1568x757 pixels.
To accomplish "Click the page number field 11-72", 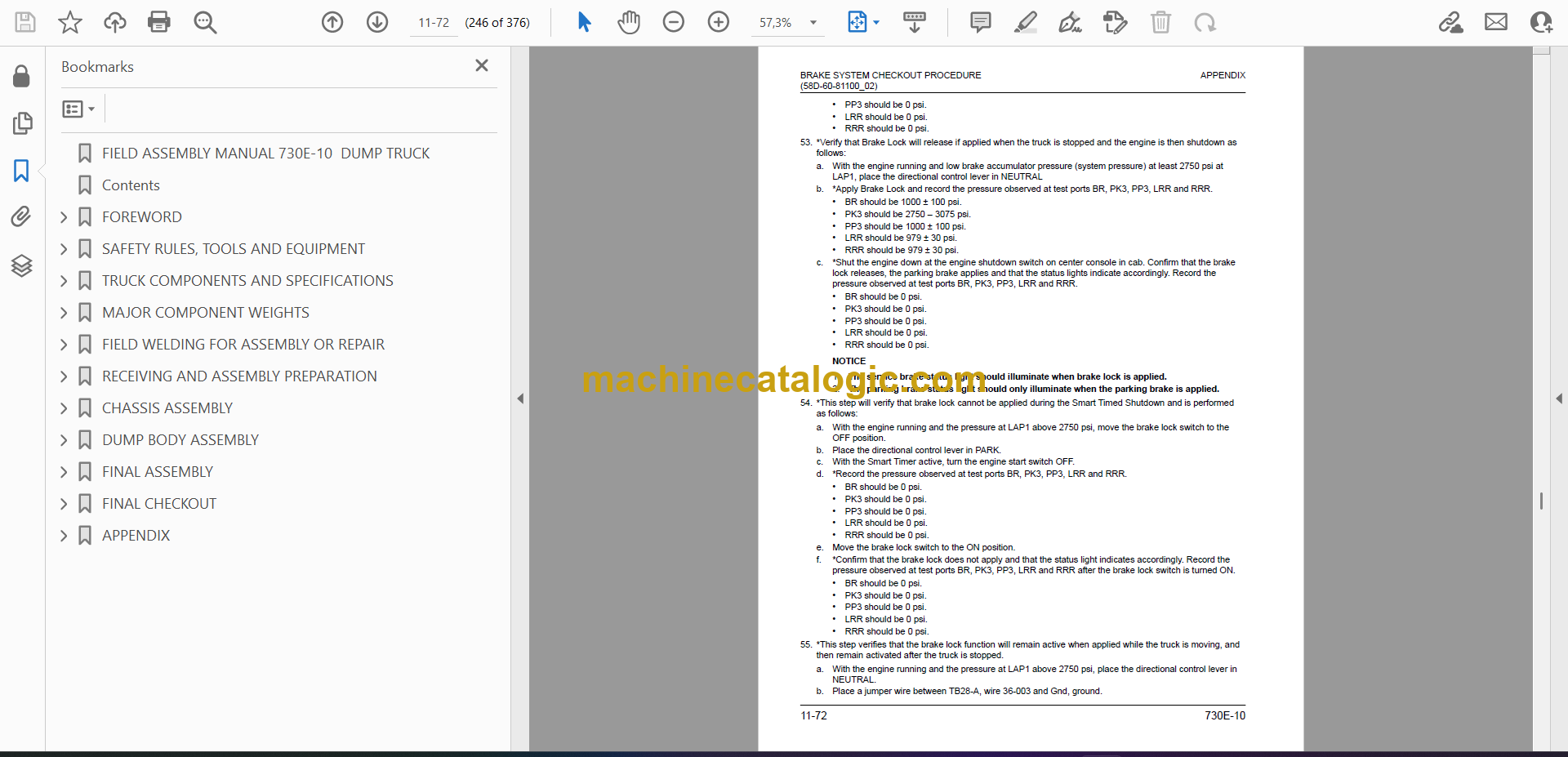I will click(x=434, y=23).
